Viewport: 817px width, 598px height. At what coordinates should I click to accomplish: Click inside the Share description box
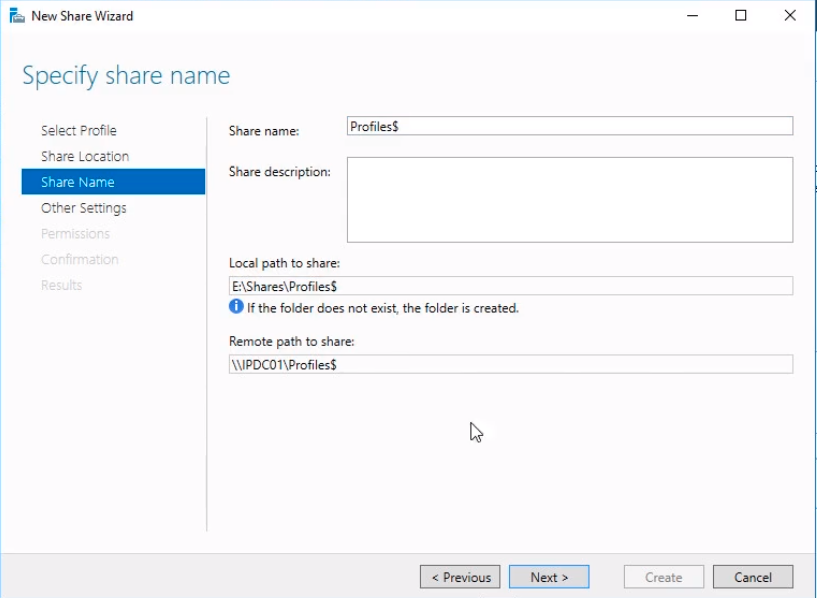pyautogui.click(x=569, y=199)
